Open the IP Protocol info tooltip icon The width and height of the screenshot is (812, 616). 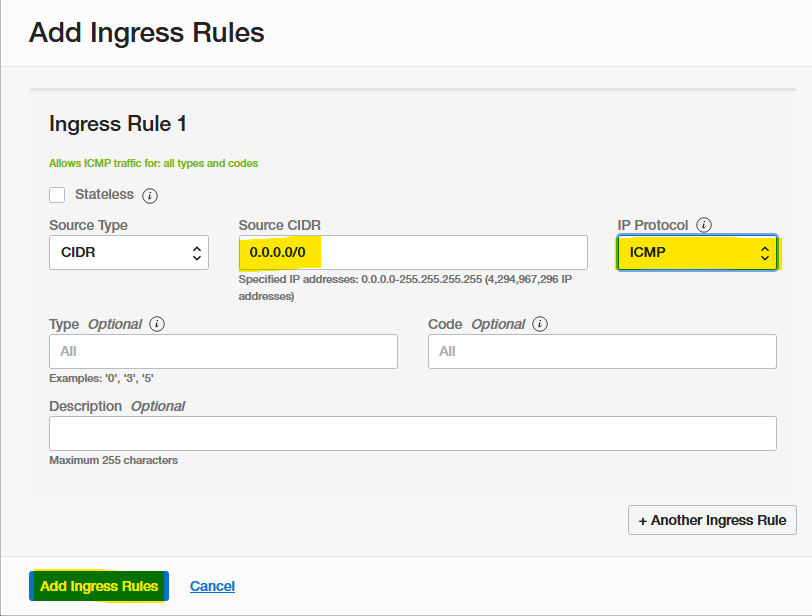[704, 225]
